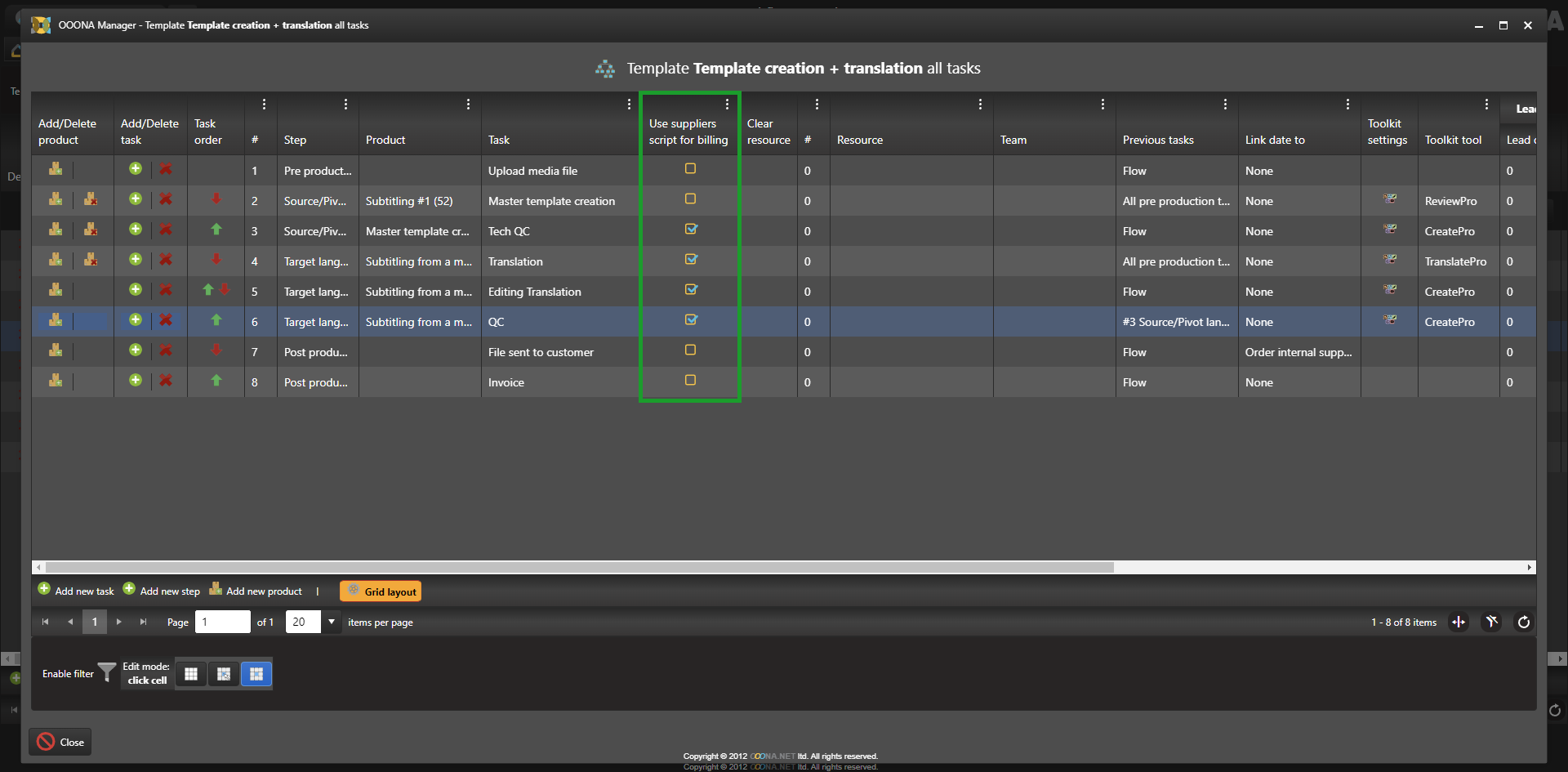Check suppliers script billing for Invoice
The height and width of the screenshot is (772, 1568).
pos(690,381)
